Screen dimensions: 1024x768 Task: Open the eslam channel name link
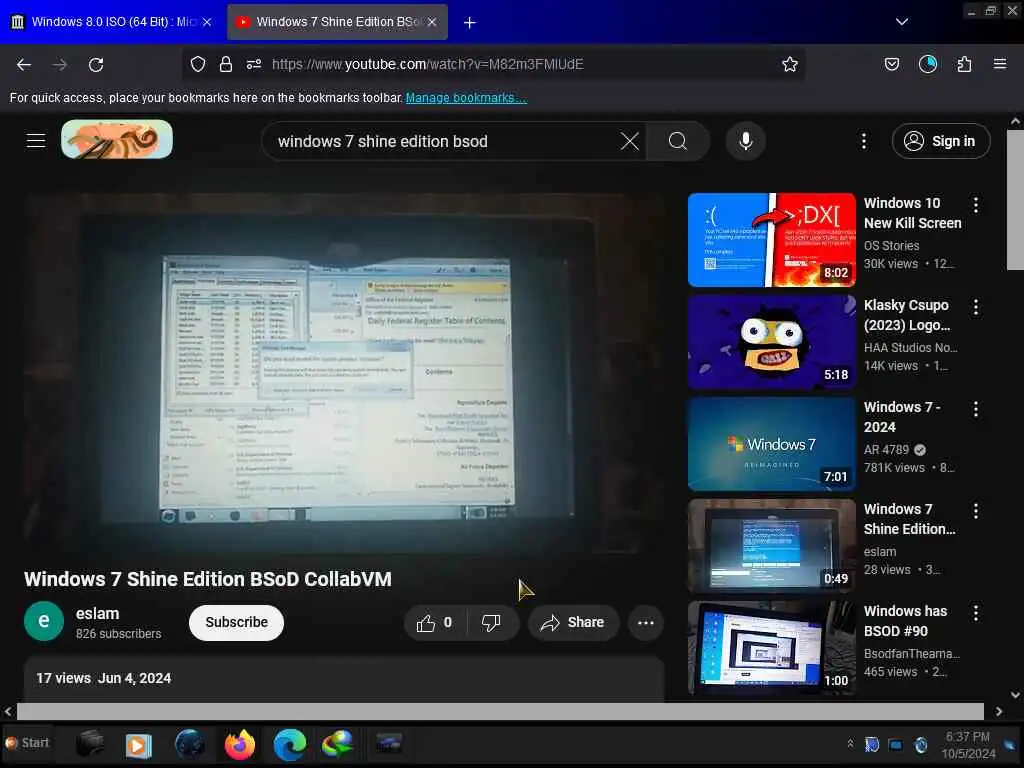pos(97,614)
